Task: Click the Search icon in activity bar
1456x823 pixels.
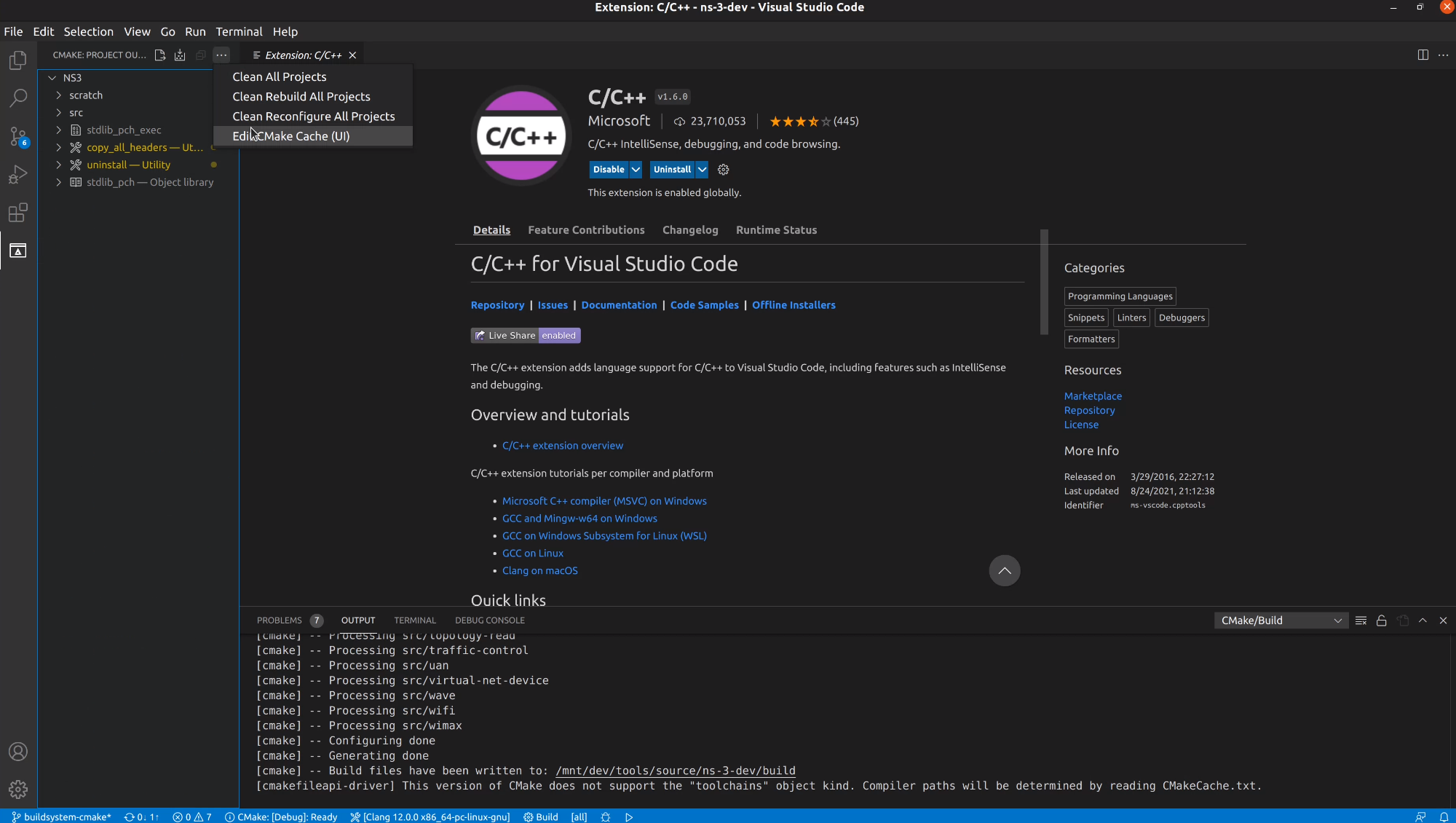Action: [x=18, y=98]
